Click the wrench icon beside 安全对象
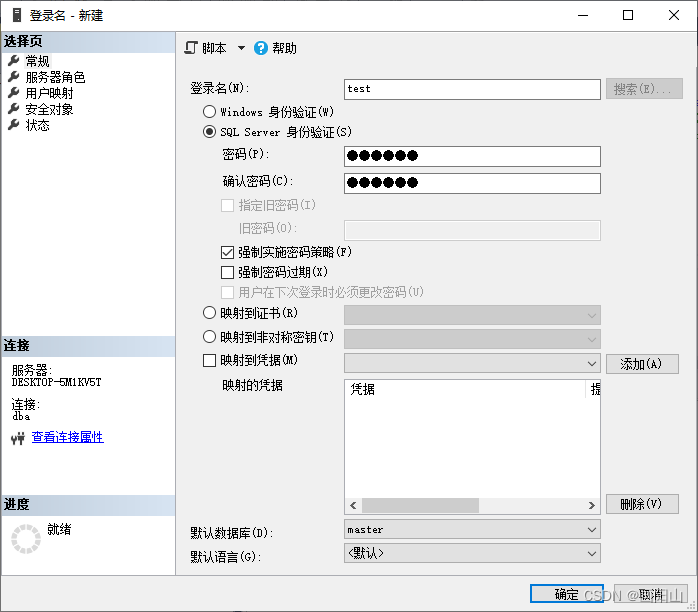The image size is (698, 612). point(14,109)
